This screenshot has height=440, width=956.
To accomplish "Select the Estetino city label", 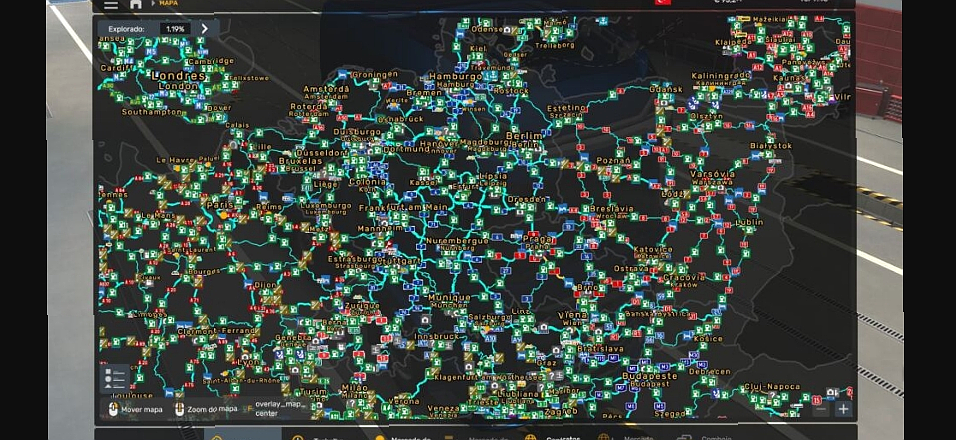I will (566, 108).
